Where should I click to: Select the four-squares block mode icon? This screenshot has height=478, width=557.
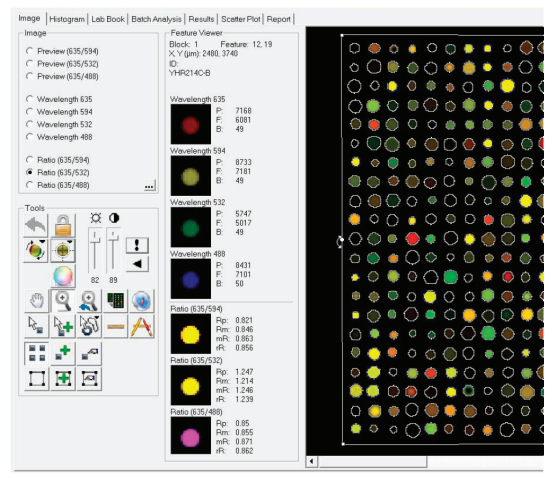[x=37, y=353]
